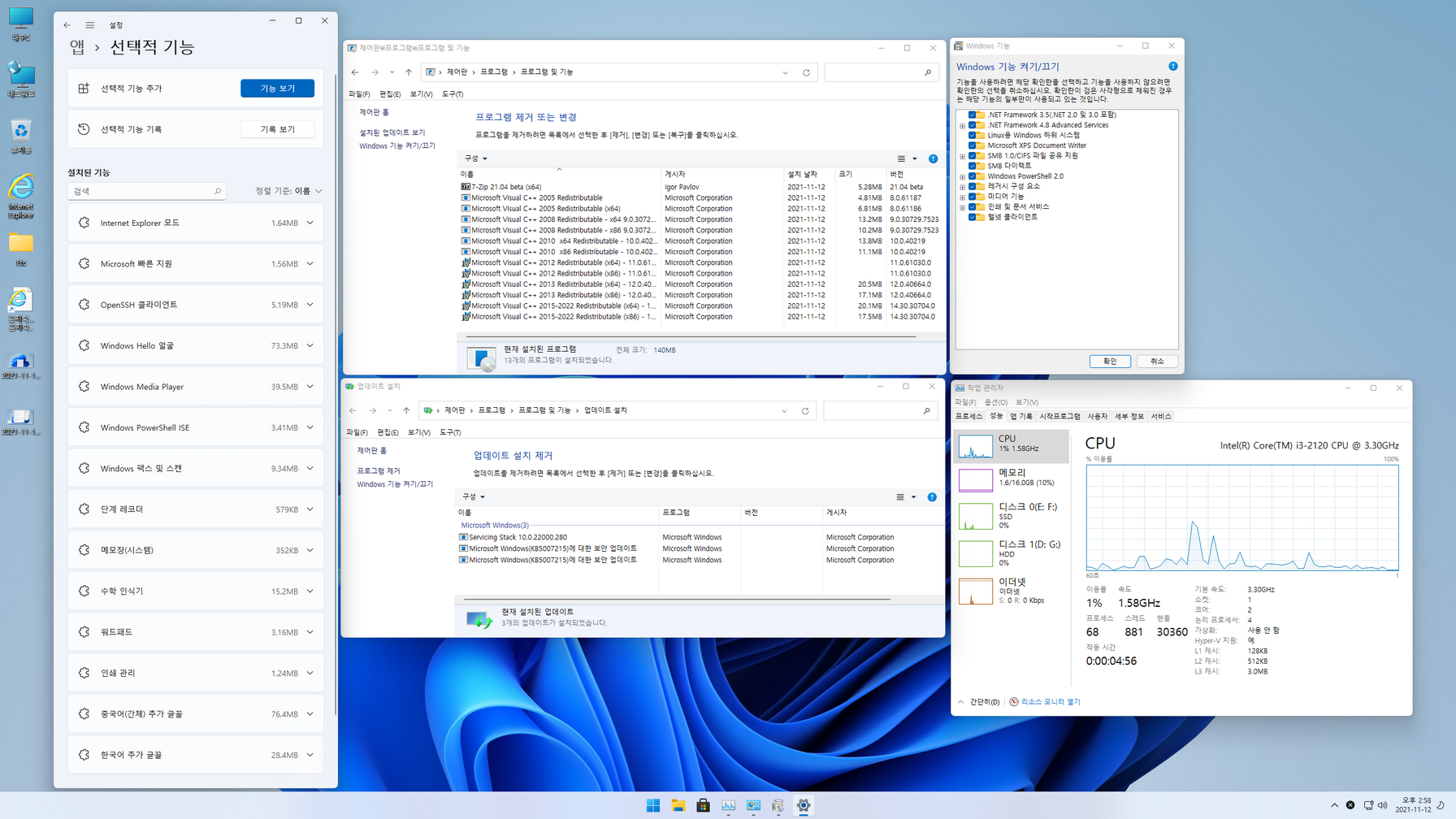The image size is (1456, 819).
Task: Open 정렬 기준 sort dropdown
Action: 288,191
